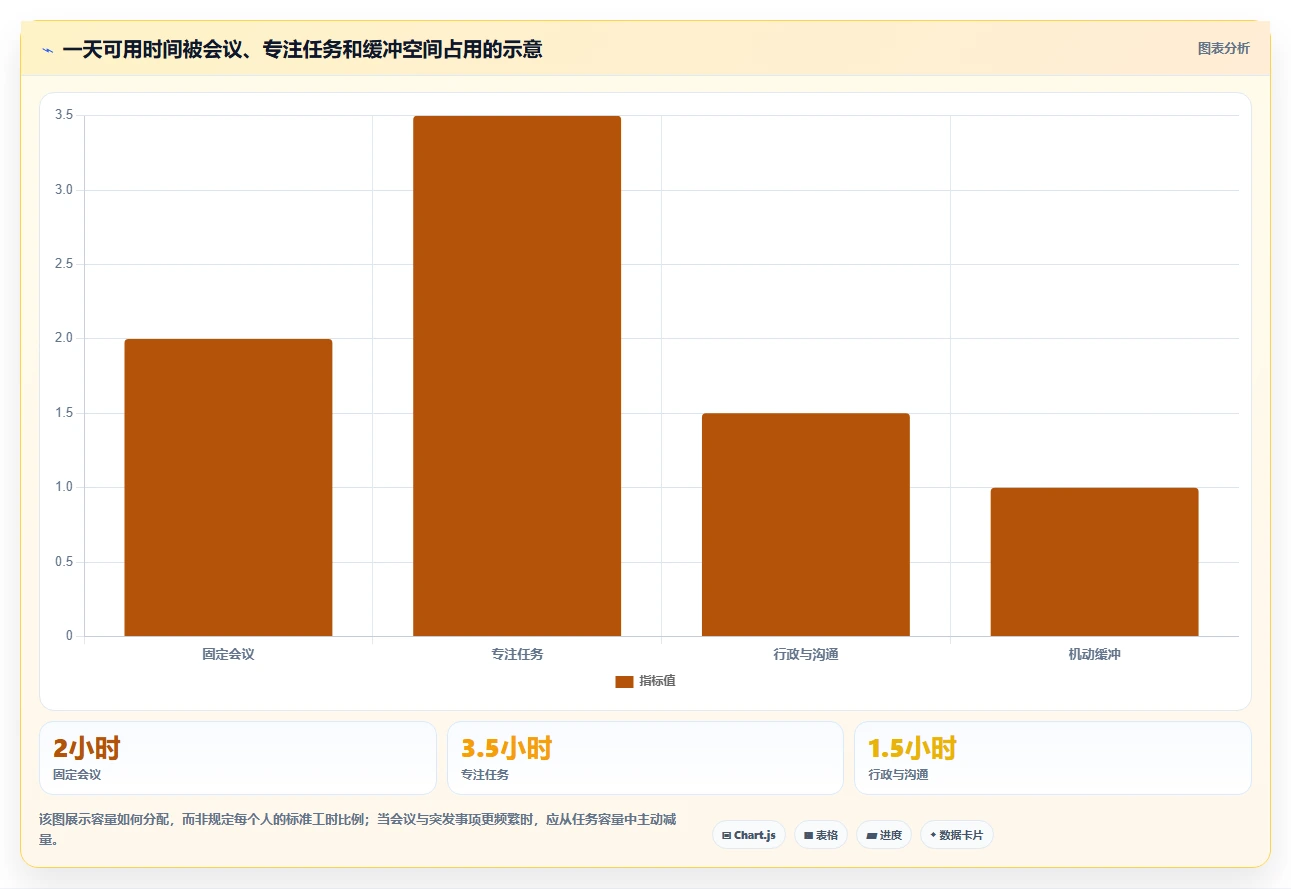Click the lightning icon beside the chart title

(x=47, y=50)
